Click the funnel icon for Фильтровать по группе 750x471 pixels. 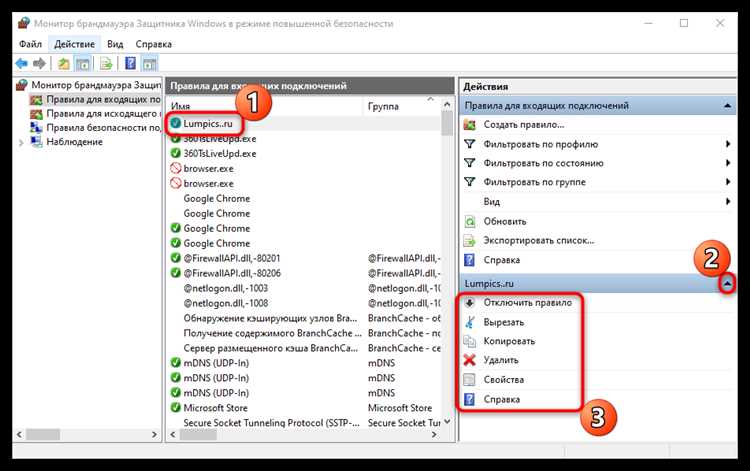click(x=470, y=182)
